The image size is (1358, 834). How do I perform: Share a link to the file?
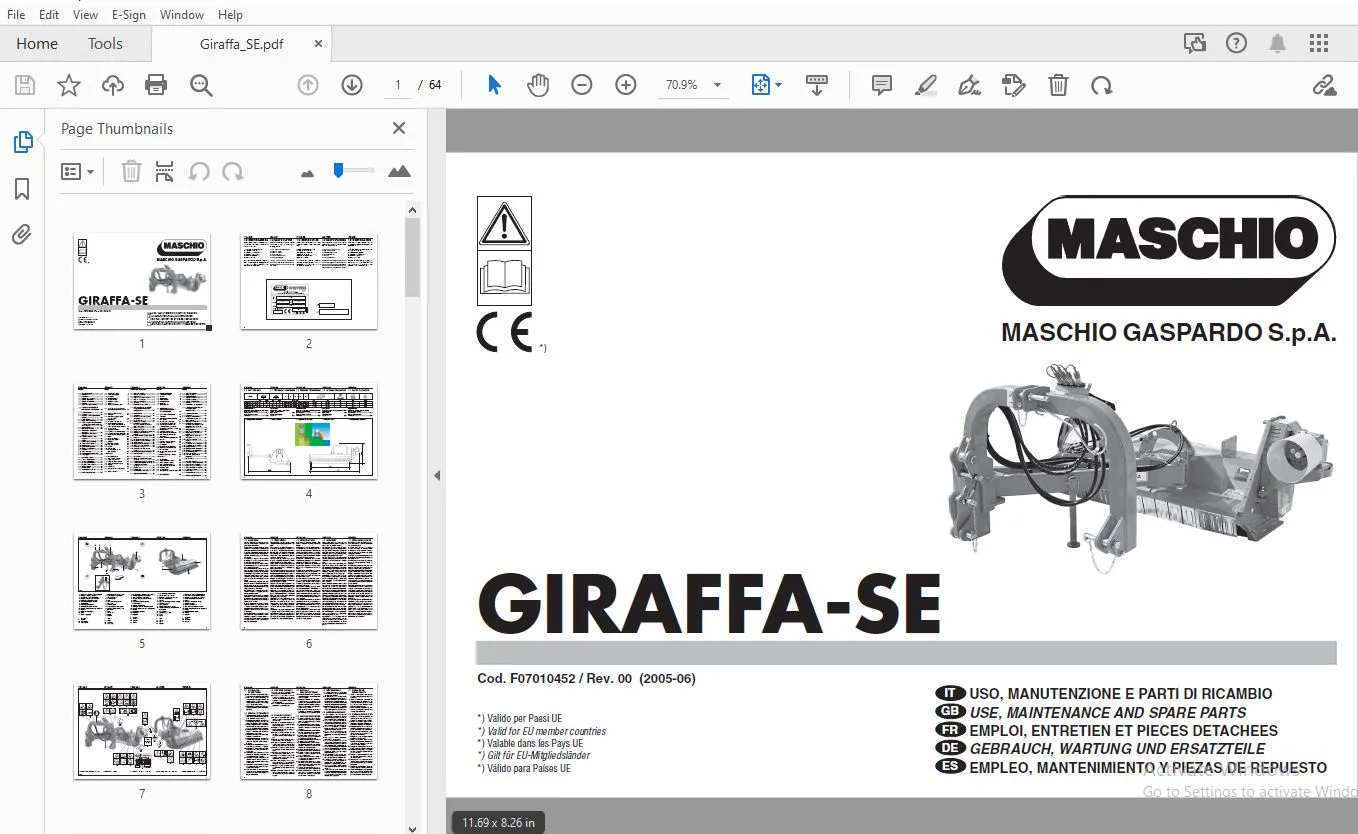coord(1325,86)
